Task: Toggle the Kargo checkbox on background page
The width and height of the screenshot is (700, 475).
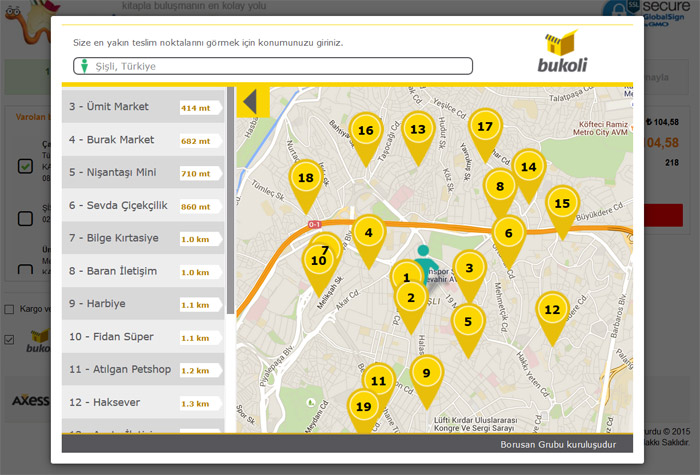Action: [9, 309]
